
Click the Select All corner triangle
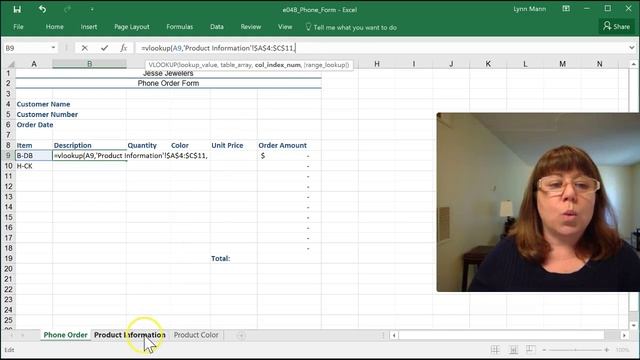[10, 64]
